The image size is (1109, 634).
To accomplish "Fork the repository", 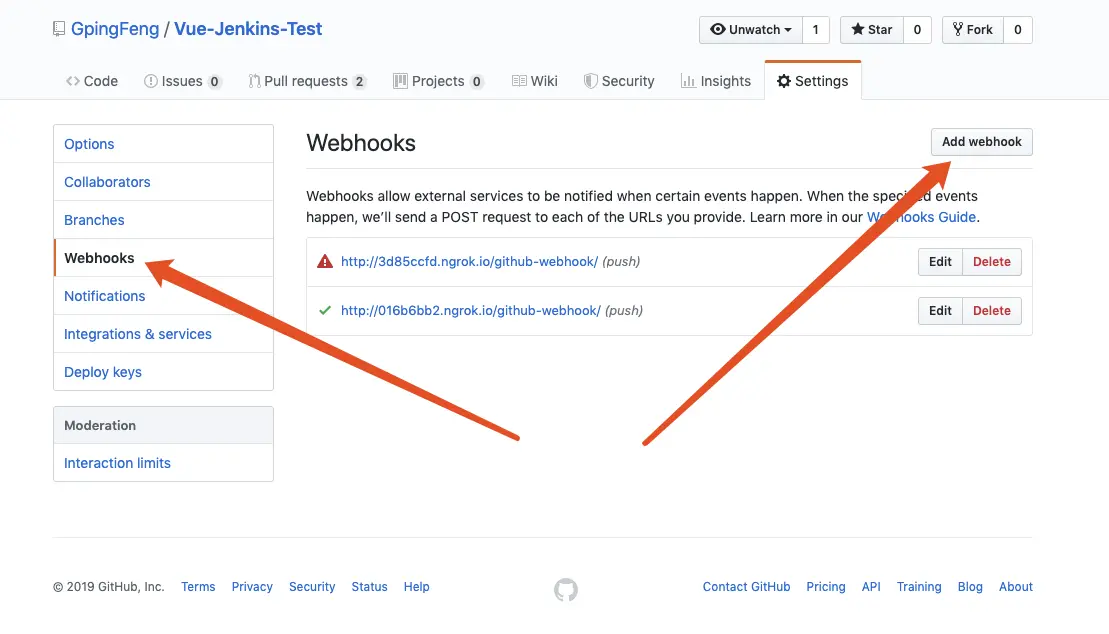I will (972, 30).
